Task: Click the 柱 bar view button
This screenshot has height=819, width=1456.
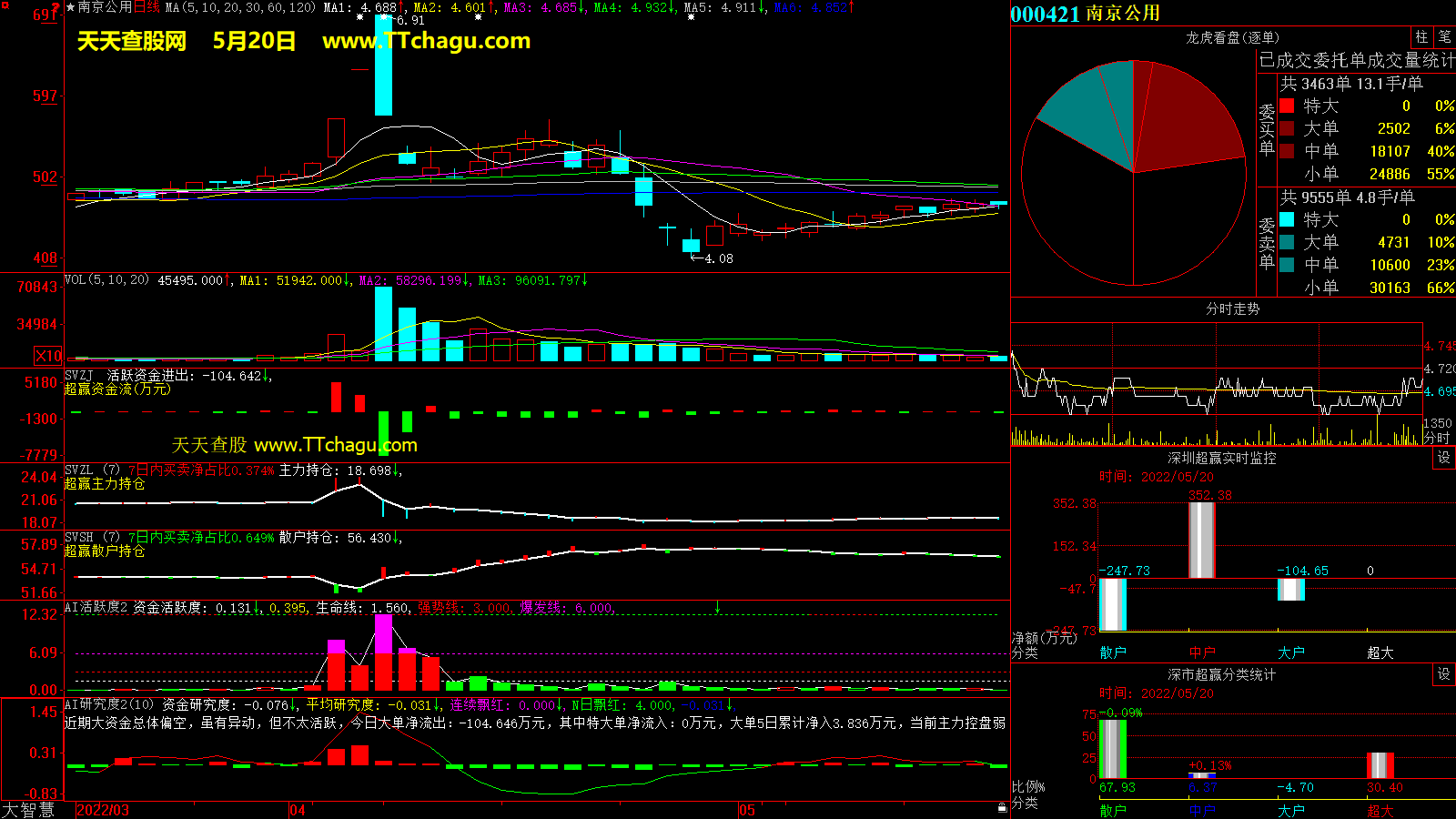Action: [1421, 37]
